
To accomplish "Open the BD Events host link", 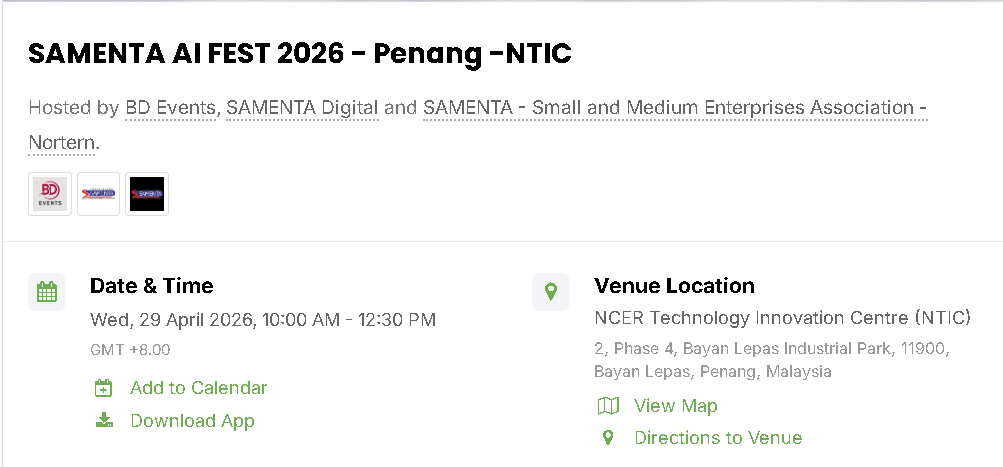I will click(x=170, y=107).
